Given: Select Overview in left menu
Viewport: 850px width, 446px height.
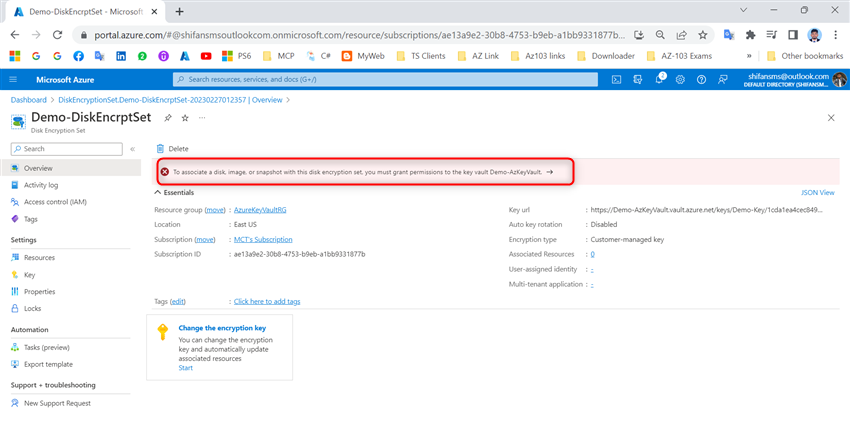Looking at the screenshot, I should (70, 168).
